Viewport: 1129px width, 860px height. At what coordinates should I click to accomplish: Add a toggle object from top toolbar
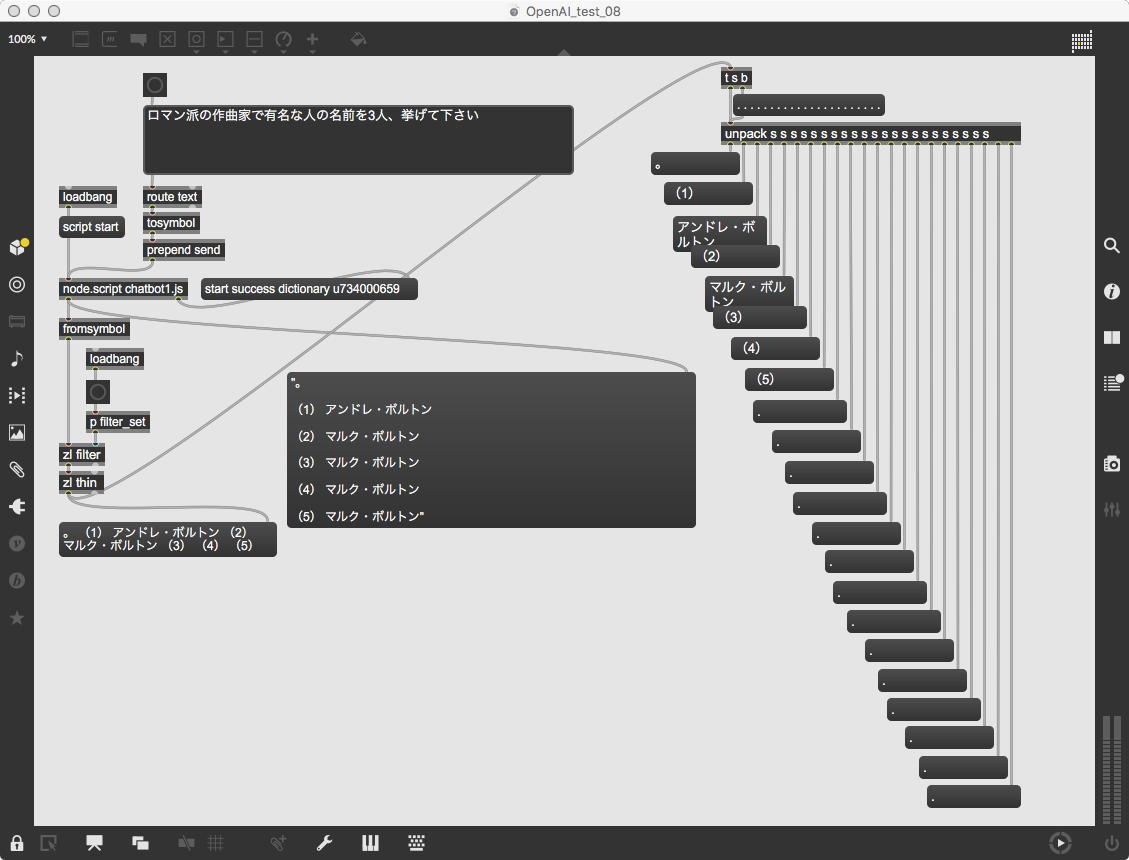tap(167, 40)
